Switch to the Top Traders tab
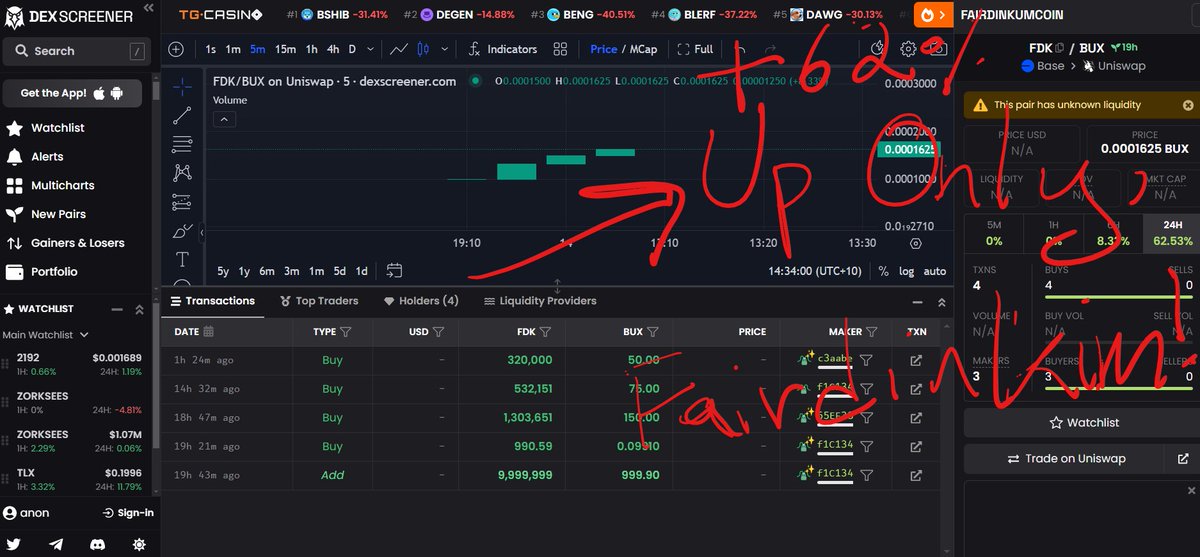Screen dimensions: 1200x557 click(319, 301)
